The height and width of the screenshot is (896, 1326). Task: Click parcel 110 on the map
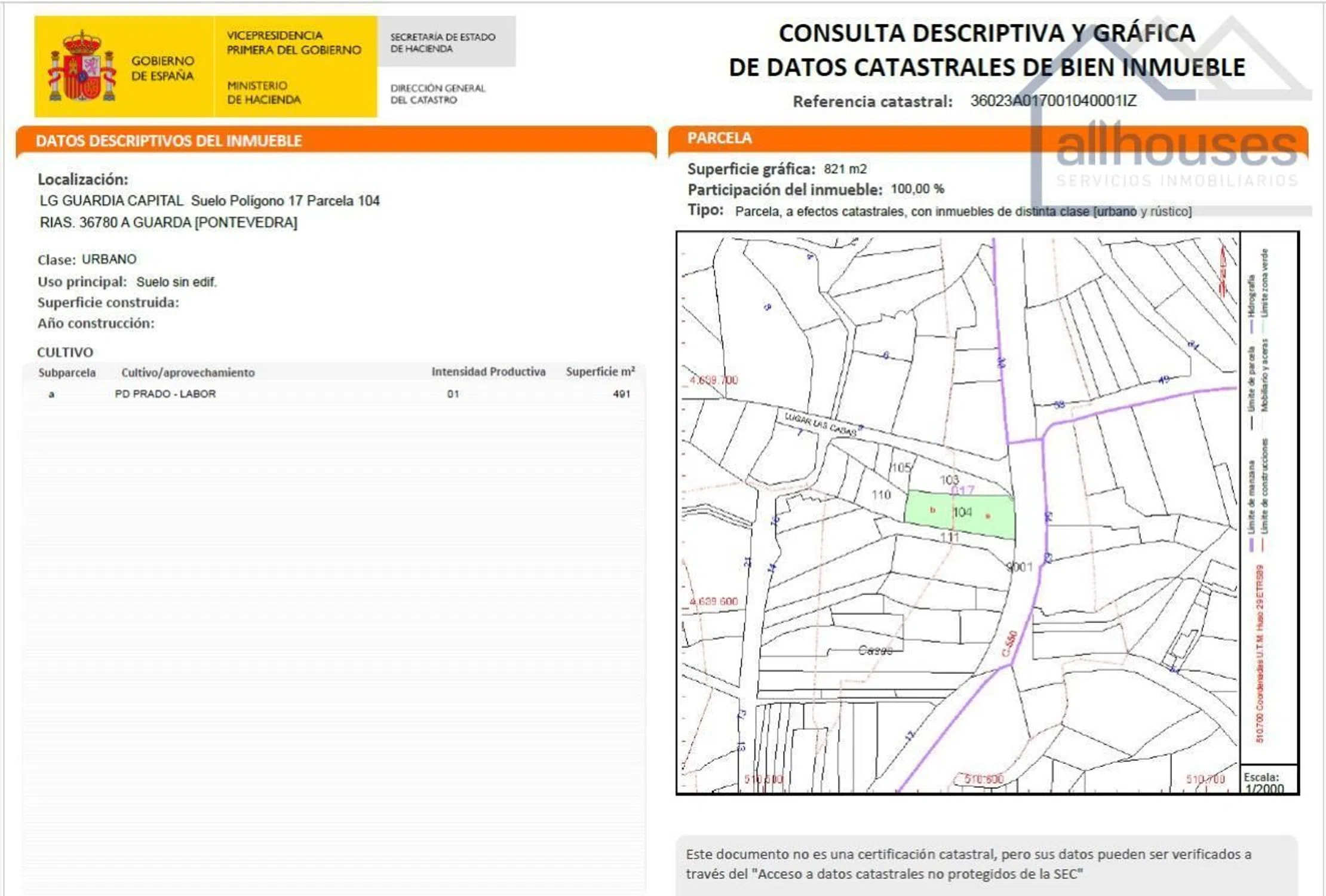(x=880, y=495)
